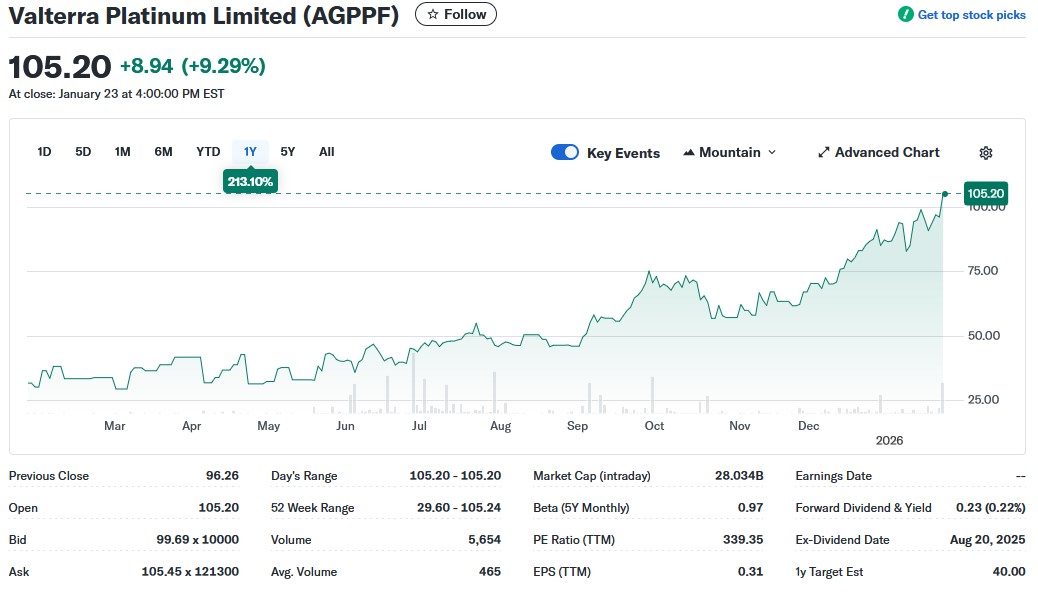
Task: Click the +8.94 price change value
Action: click(x=146, y=66)
